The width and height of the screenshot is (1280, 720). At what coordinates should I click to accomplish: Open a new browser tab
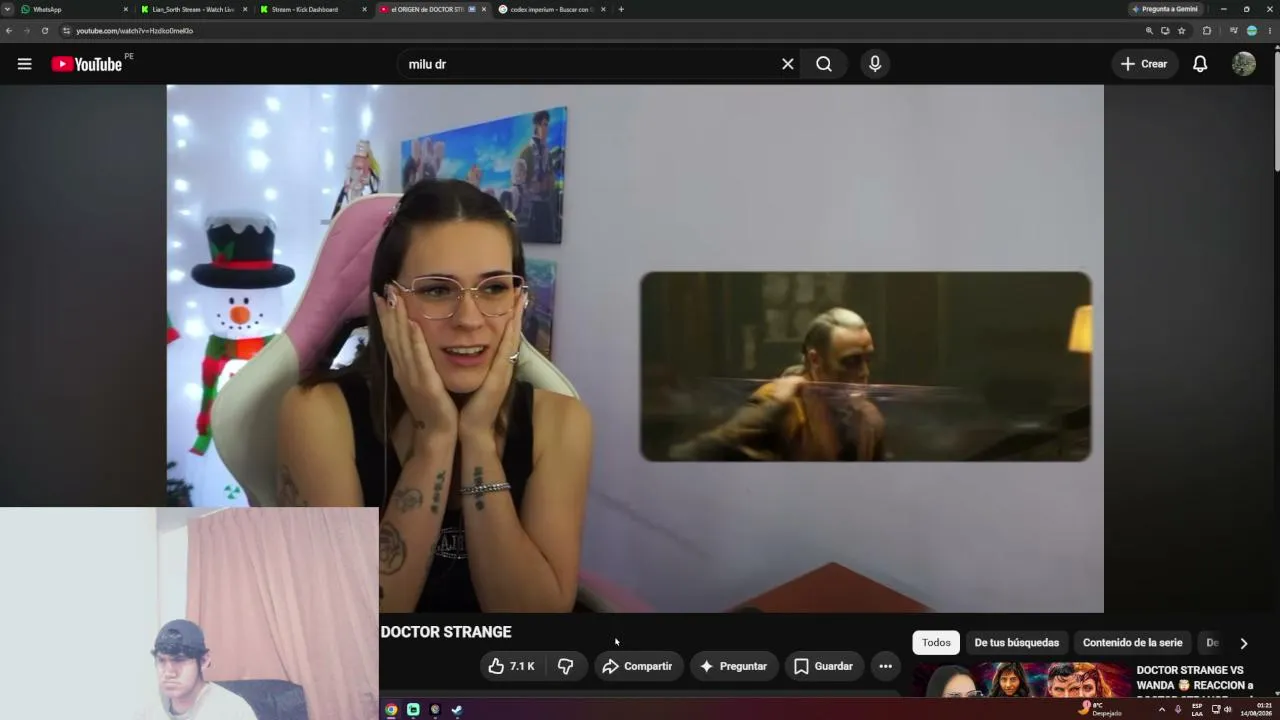tap(621, 9)
